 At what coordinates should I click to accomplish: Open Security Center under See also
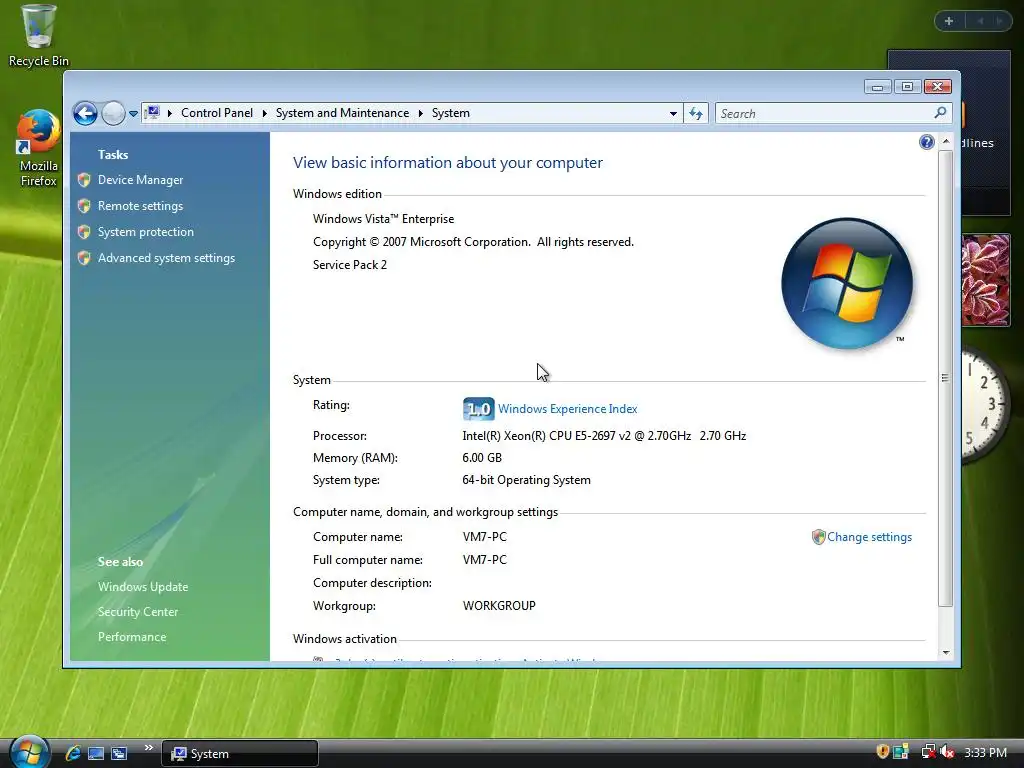pyautogui.click(x=138, y=612)
